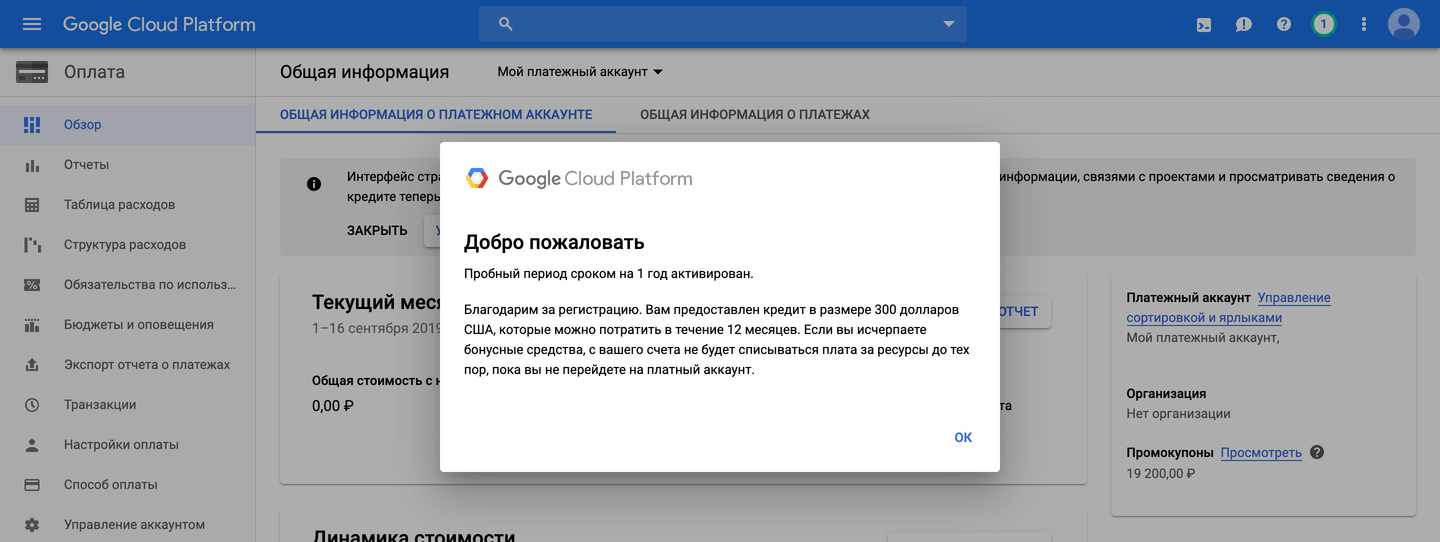Go to Таблица расходов section
Viewport: 1440px width, 542px height.
[x=119, y=205]
